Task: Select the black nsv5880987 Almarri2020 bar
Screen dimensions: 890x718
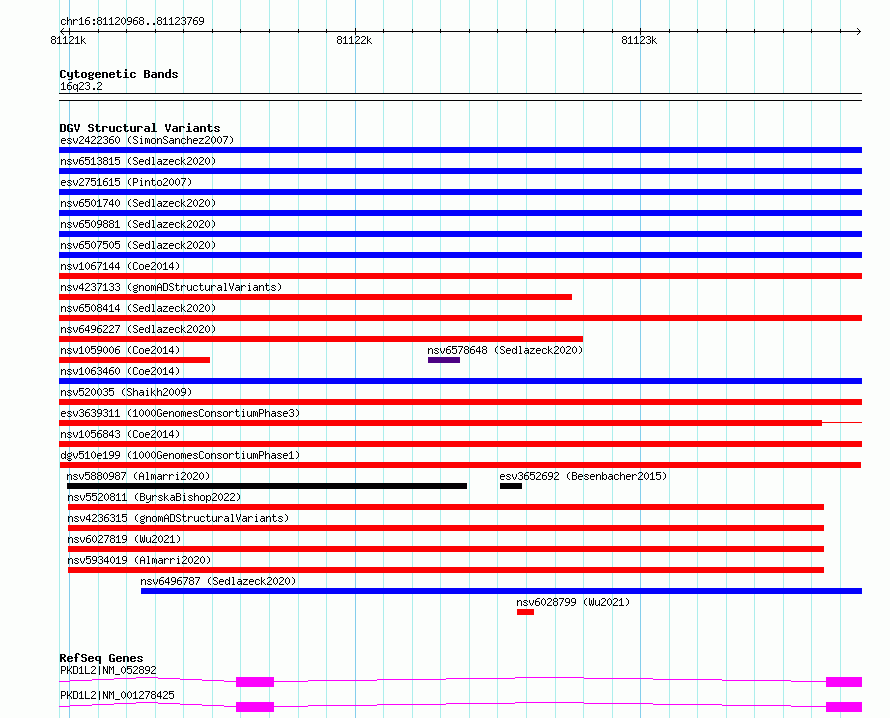Action: 267,486
